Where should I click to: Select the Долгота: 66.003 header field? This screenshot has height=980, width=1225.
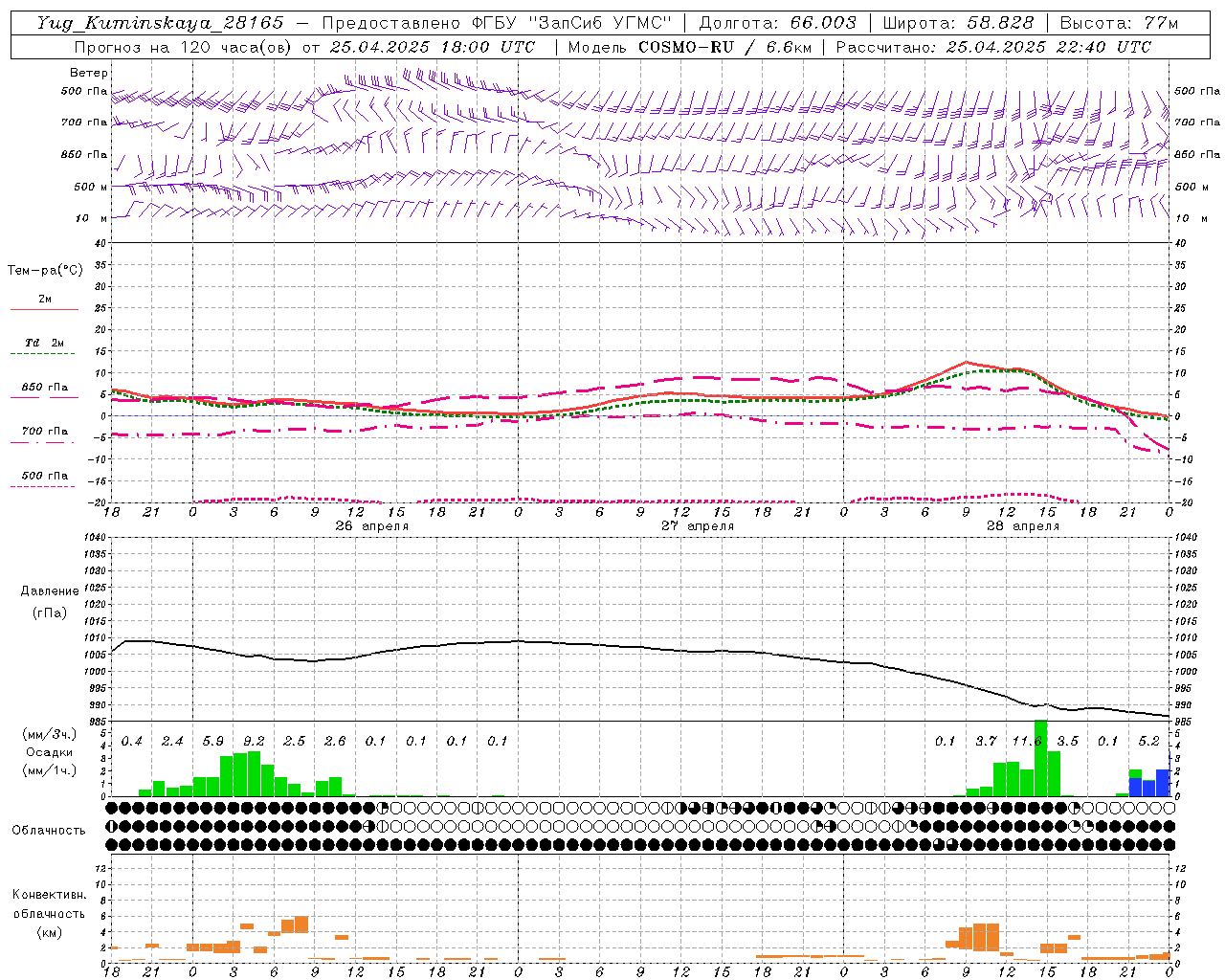coord(778,23)
